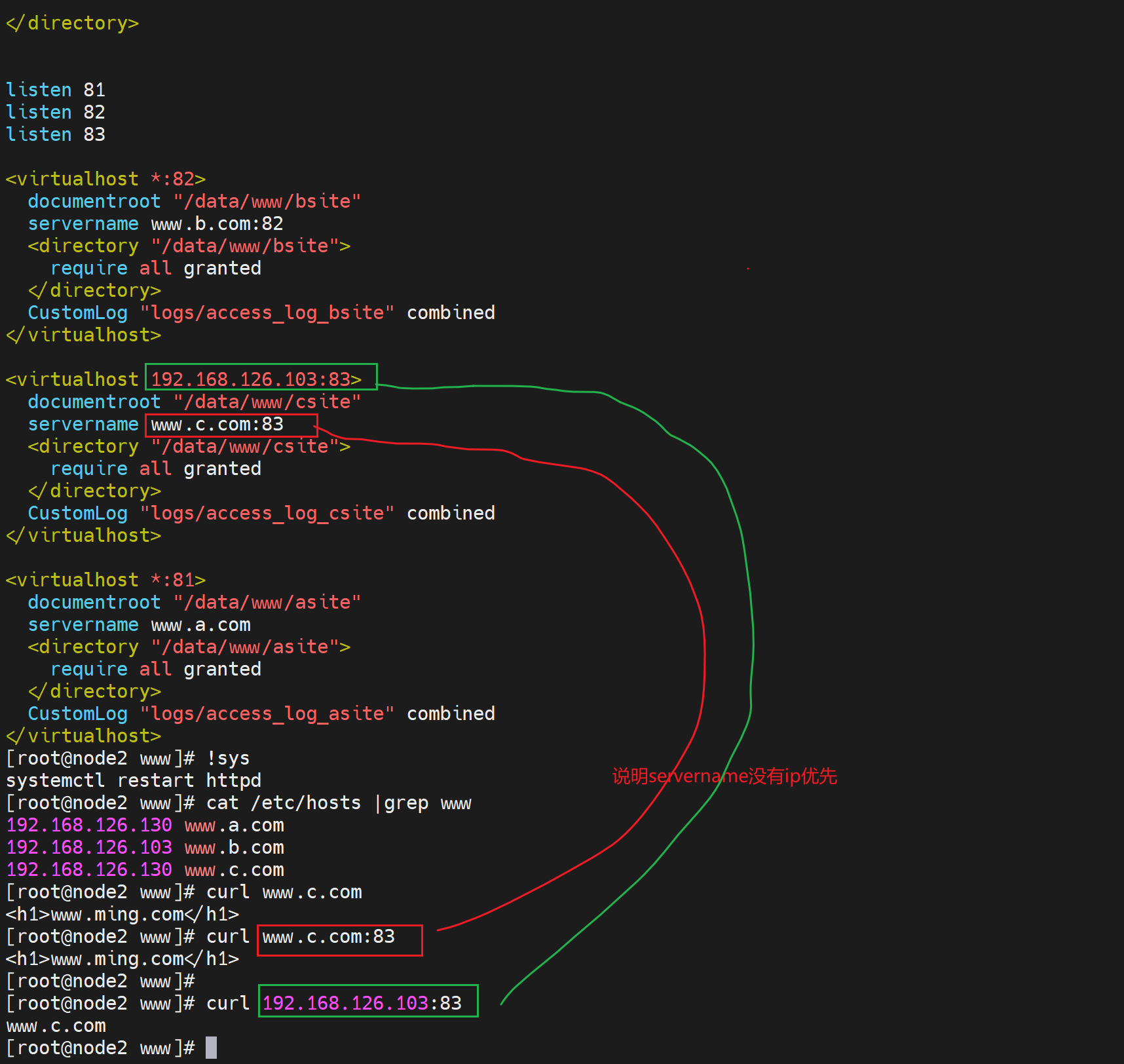
Task: Click the red-boxed servername value www.c.com:83
Action: point(217,425)
